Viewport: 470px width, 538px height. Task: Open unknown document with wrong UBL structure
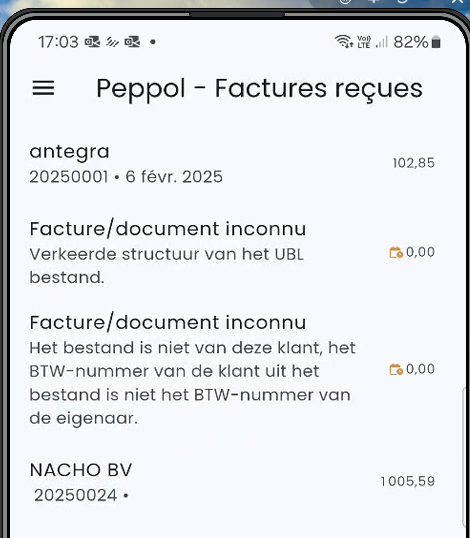232,253
